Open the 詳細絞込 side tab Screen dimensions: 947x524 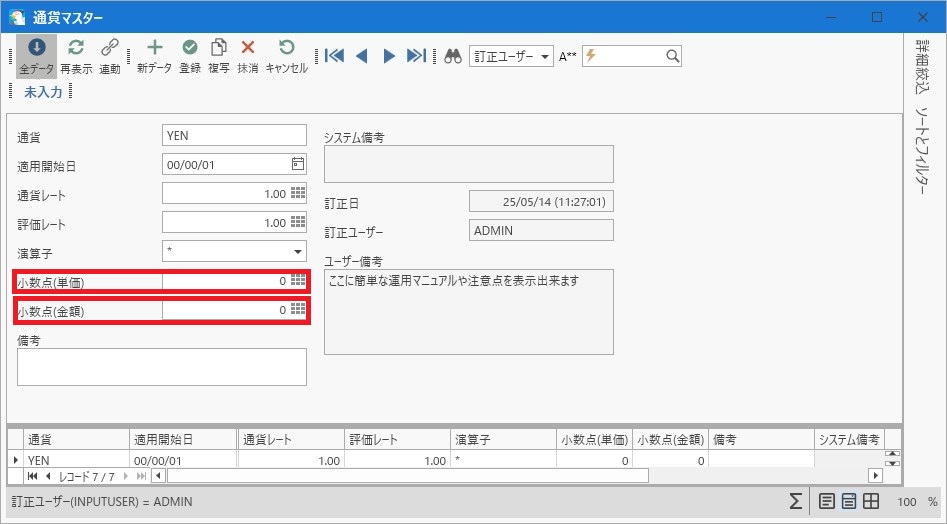922,66
